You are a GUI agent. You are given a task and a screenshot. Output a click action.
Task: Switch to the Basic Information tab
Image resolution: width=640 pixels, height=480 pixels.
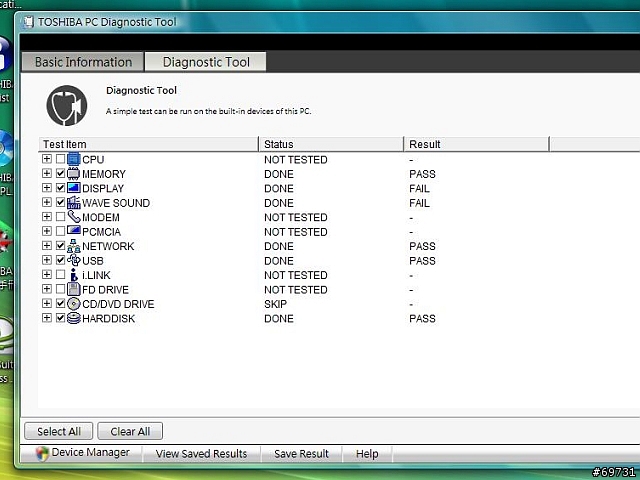tap(83, 62)
